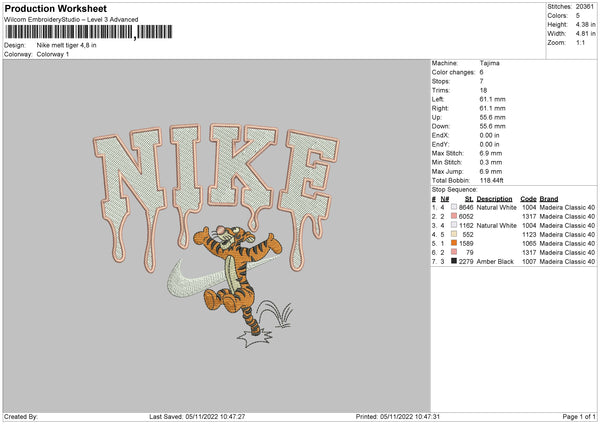600x424 pixels.
Task: Click the Brand column header
Action: 549,199
